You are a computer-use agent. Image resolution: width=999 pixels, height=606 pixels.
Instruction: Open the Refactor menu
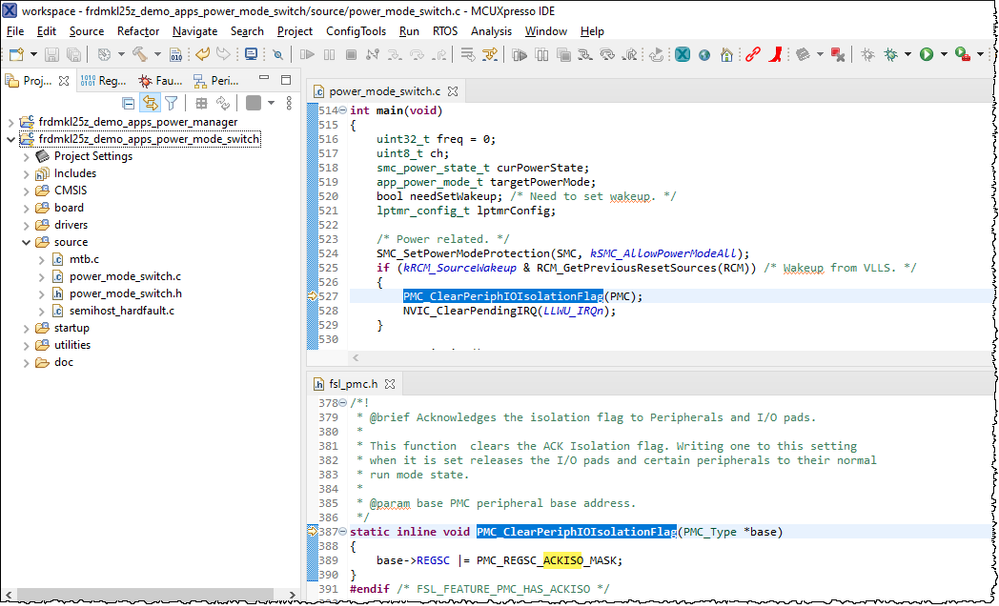click(x=138, y=31)
